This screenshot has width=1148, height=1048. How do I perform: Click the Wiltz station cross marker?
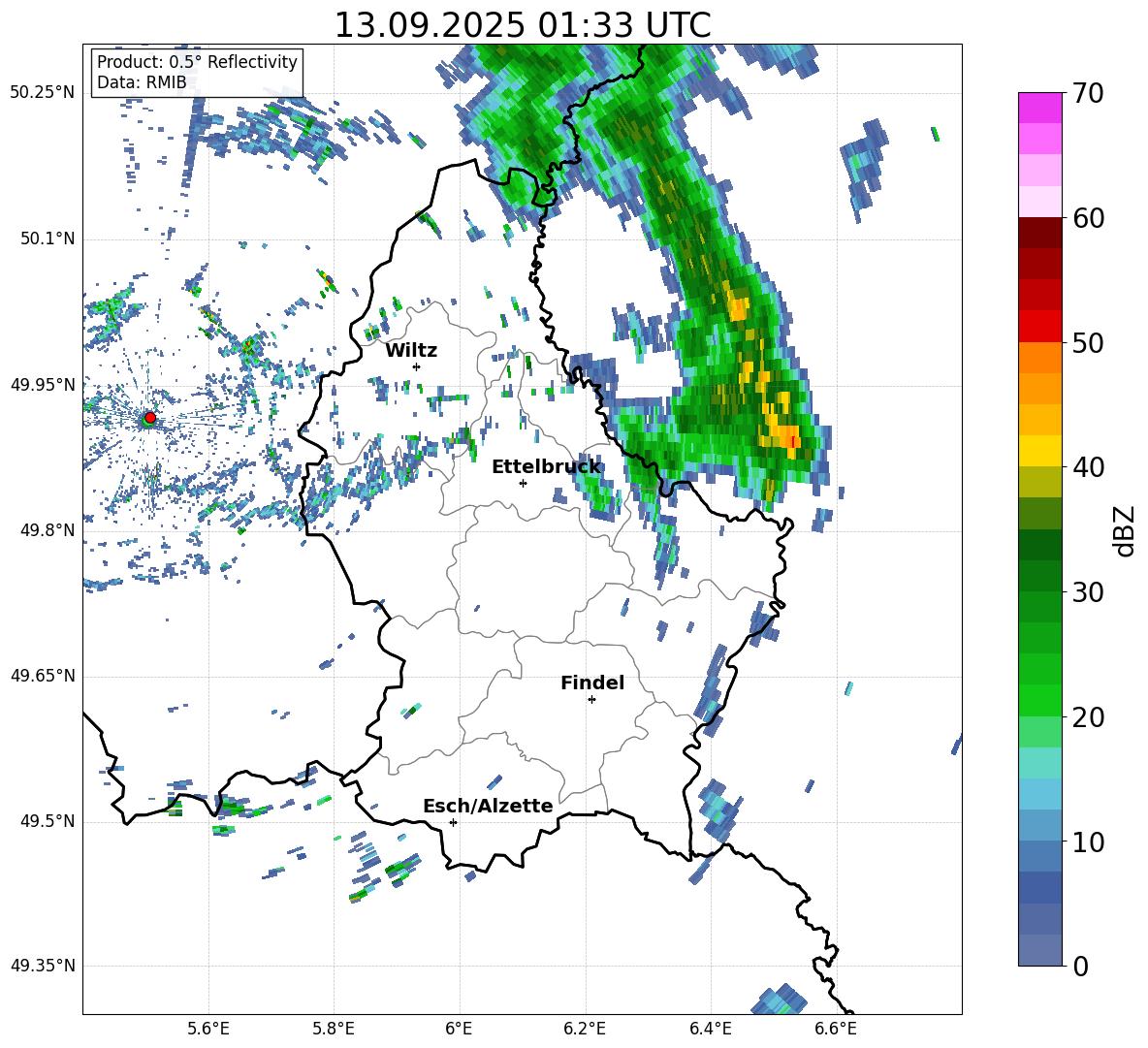417,366
